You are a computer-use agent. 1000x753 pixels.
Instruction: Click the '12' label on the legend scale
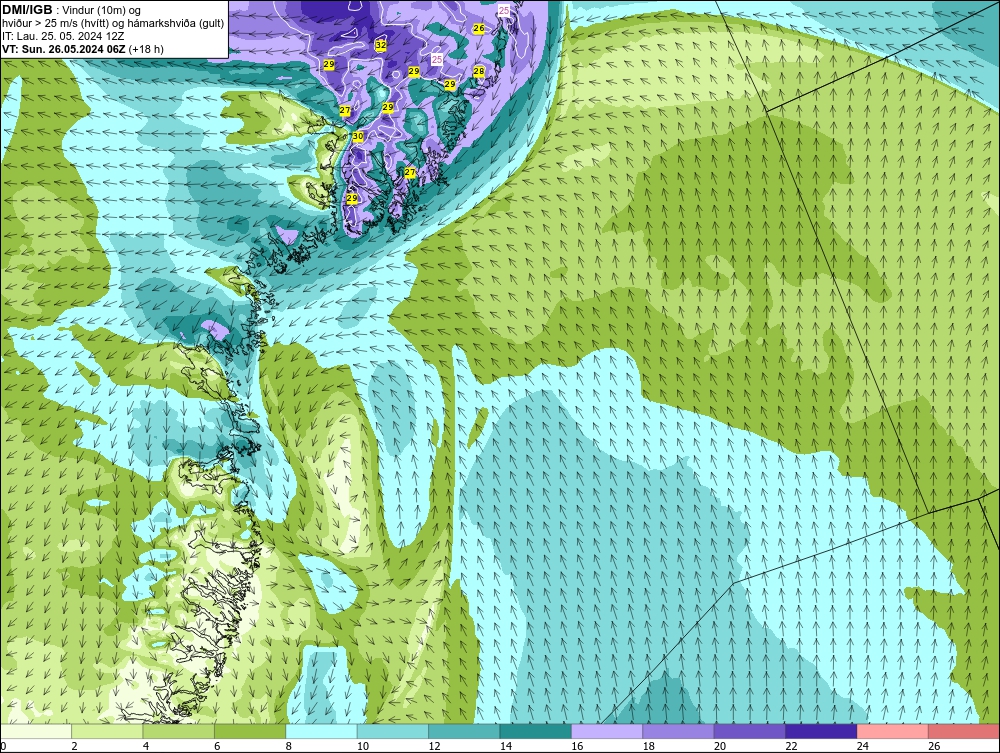tap(434, 746)
